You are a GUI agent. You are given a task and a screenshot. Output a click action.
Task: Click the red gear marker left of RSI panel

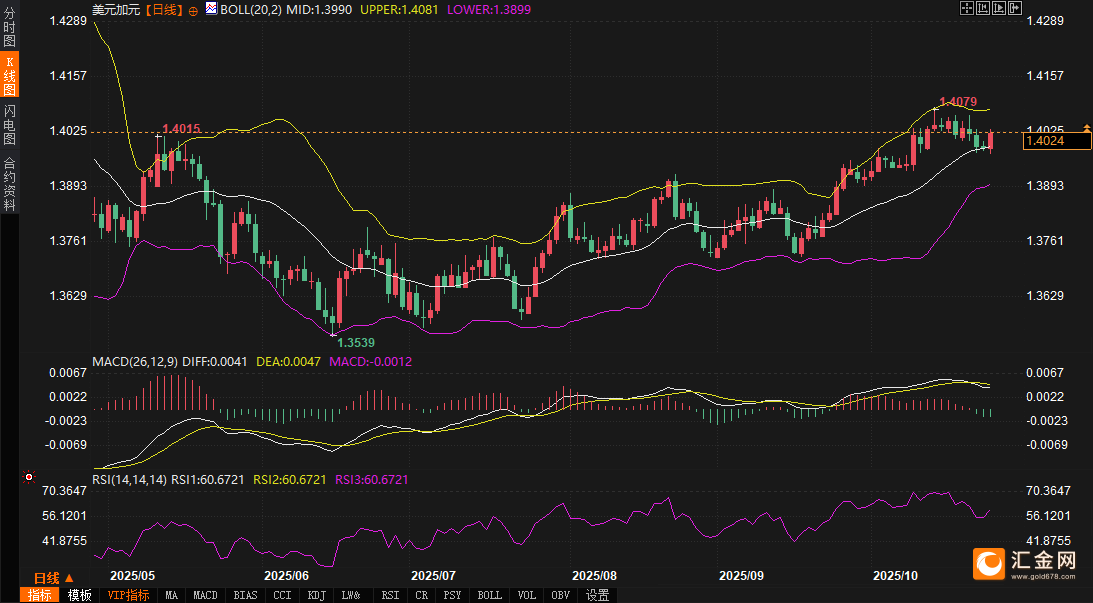pos(28,477)
